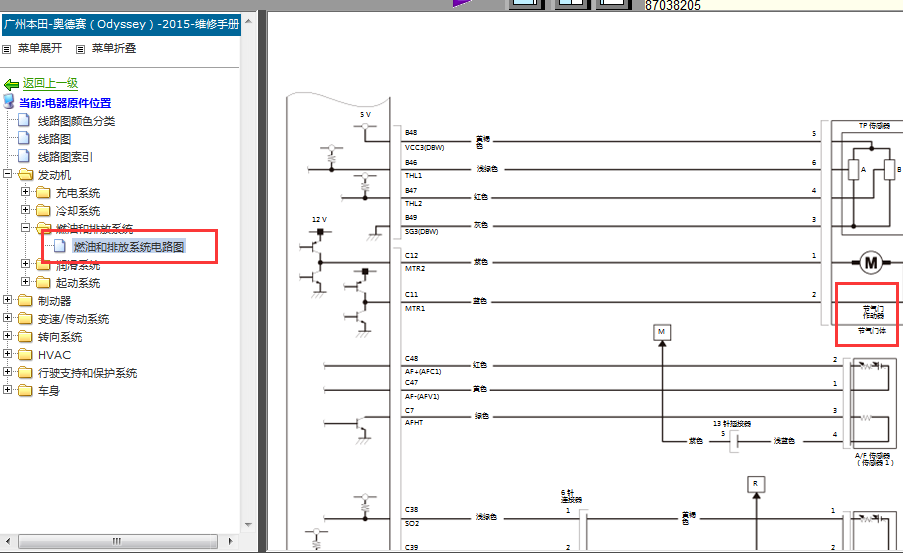Viewport: 903px width, 553px height.
Task: Select the 充电系统 label
Action: 78,193
